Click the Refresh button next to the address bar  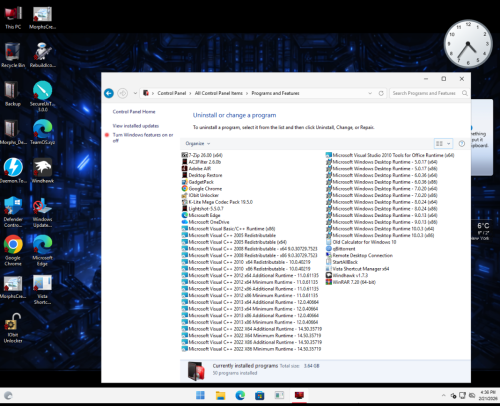tap(381, 93)
